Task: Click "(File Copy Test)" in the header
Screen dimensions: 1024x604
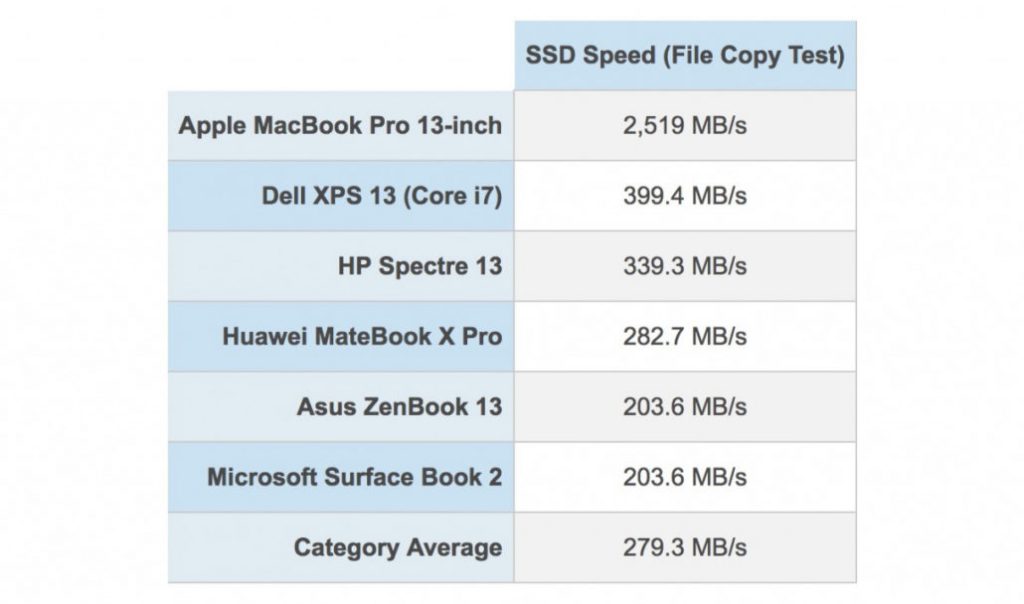Action: tap(751, 54)
